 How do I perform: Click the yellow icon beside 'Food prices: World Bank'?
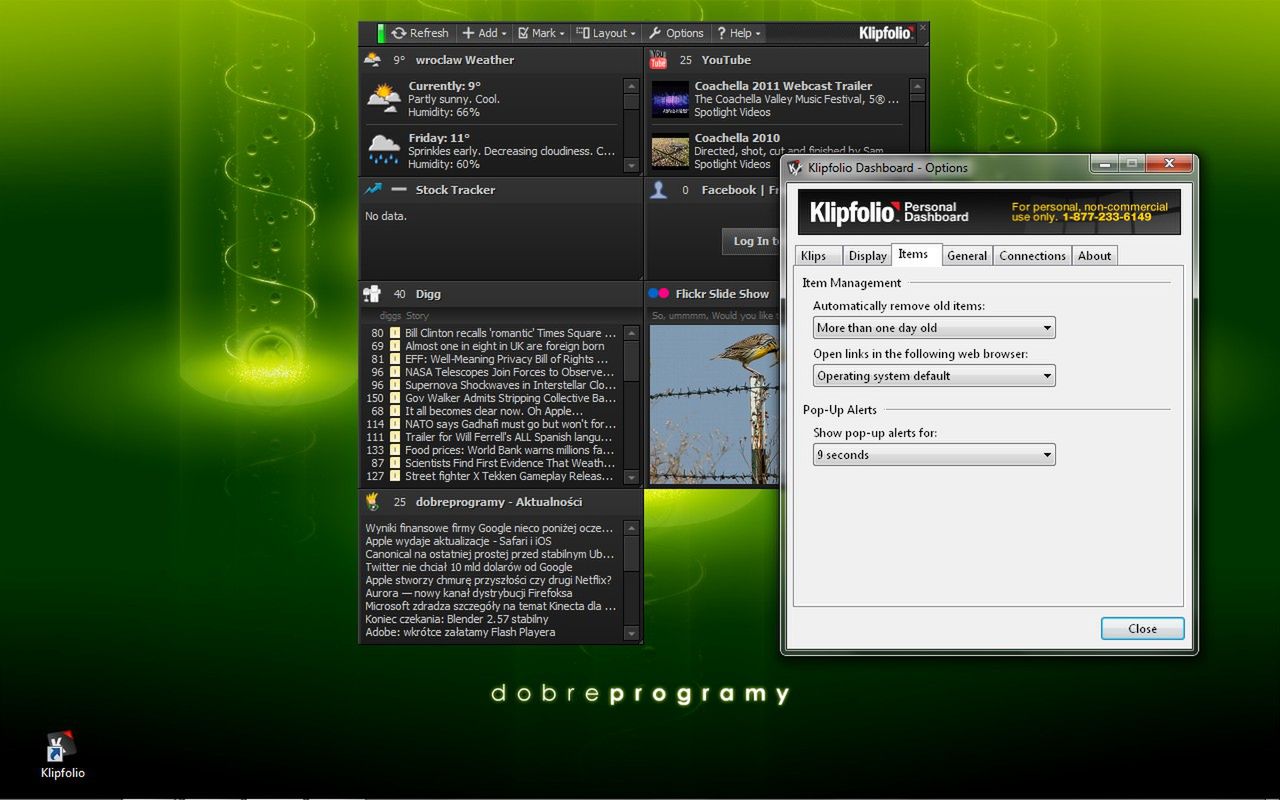(x=395, y=450)
